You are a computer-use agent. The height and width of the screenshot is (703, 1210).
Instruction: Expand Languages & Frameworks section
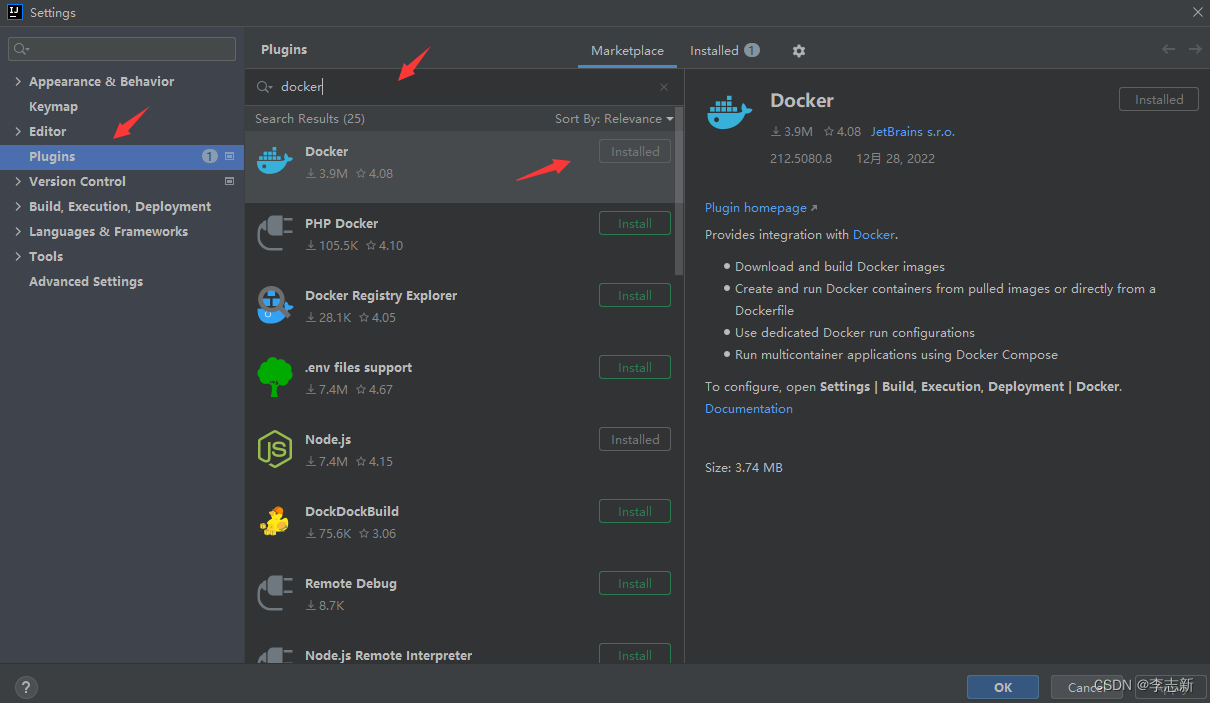tap(18, 232)
